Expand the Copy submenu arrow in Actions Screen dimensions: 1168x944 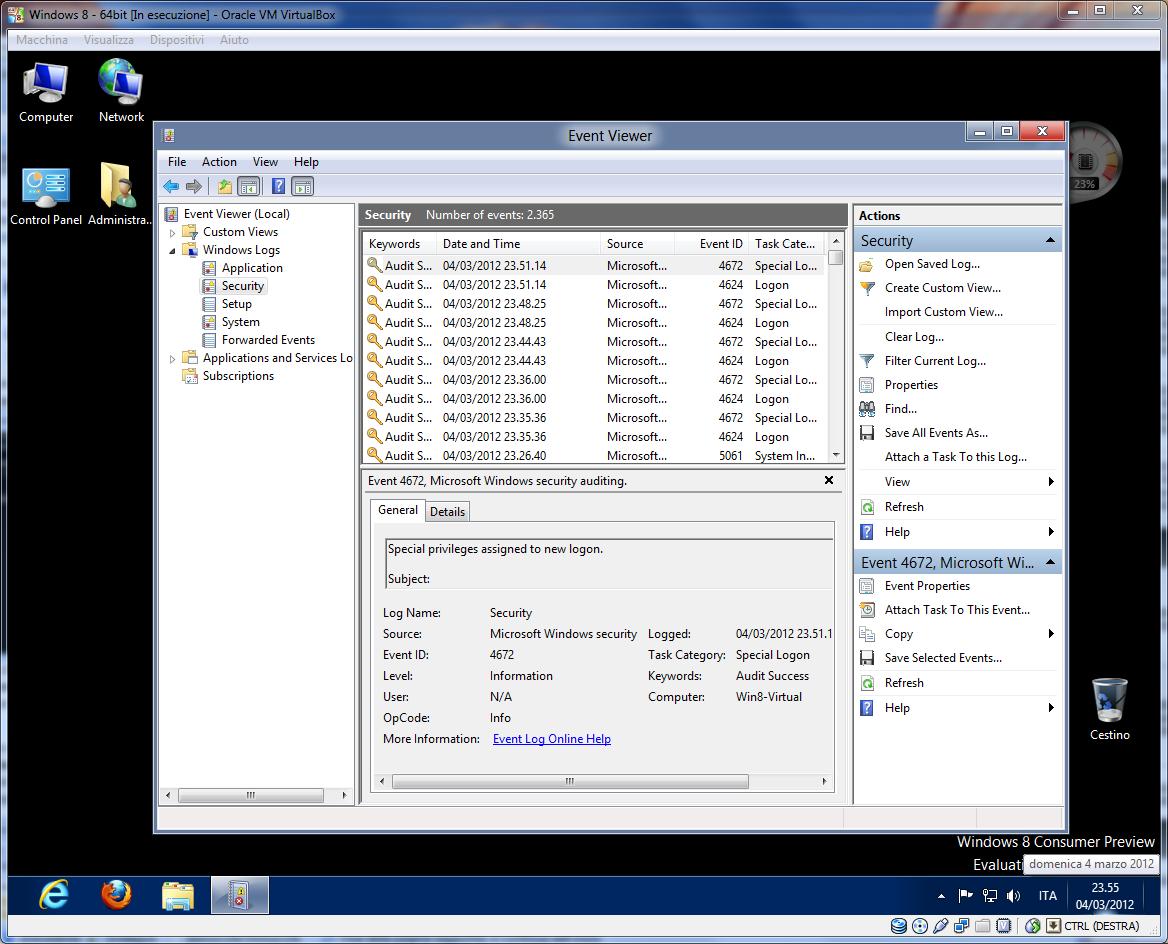coord(1051,634)
